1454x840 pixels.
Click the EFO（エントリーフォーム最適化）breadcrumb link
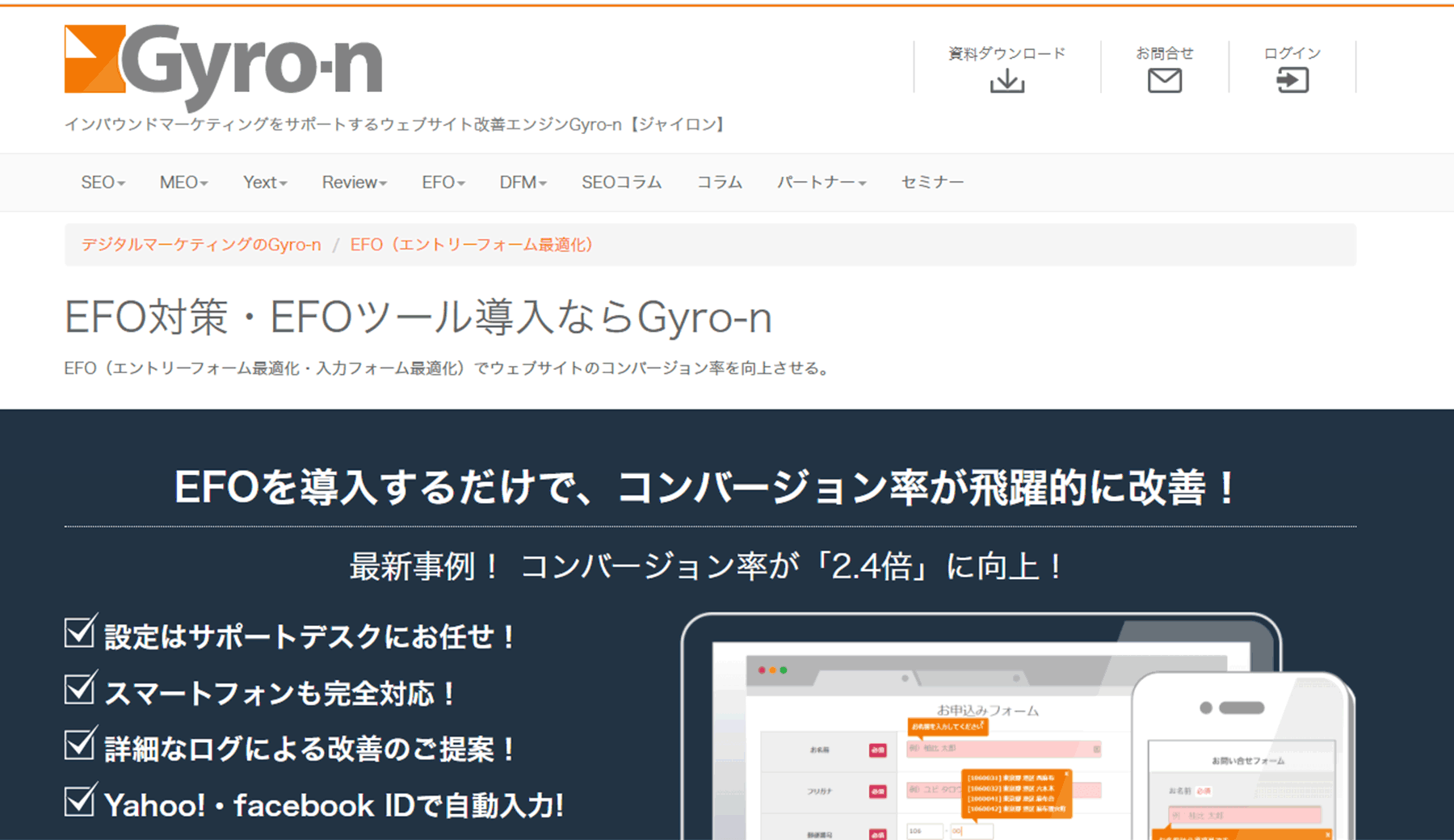[471, 244]
